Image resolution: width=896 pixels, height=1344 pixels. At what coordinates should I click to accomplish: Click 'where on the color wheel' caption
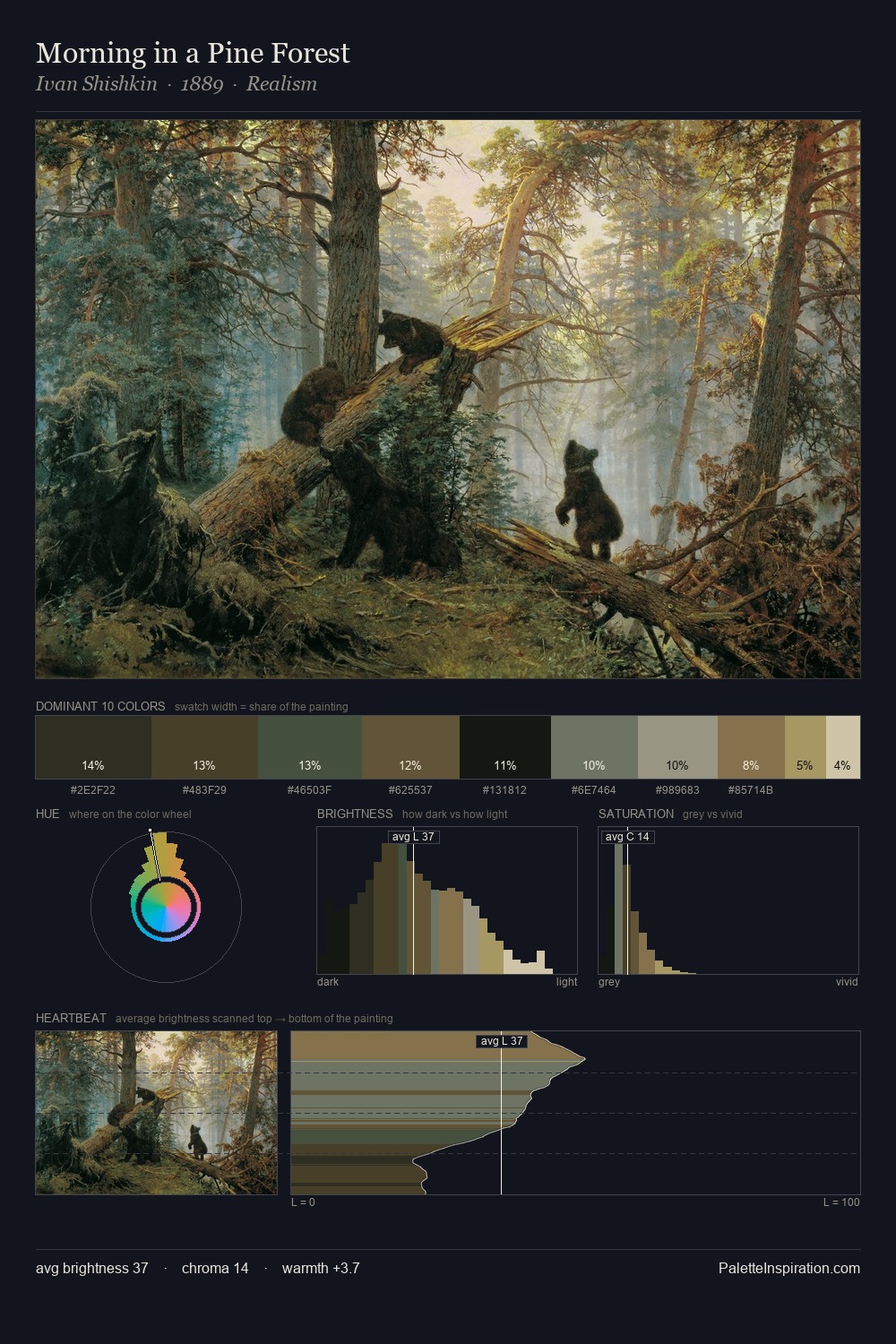point(130,814)
